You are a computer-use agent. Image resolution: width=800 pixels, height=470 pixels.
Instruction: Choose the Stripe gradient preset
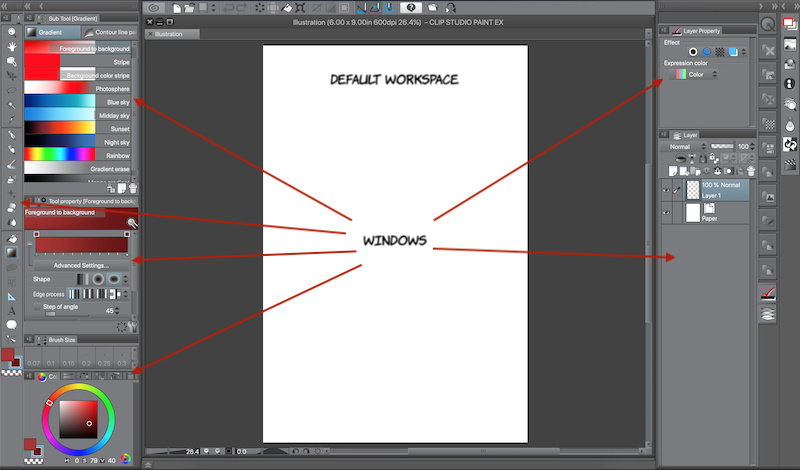(x=78, y=62)
